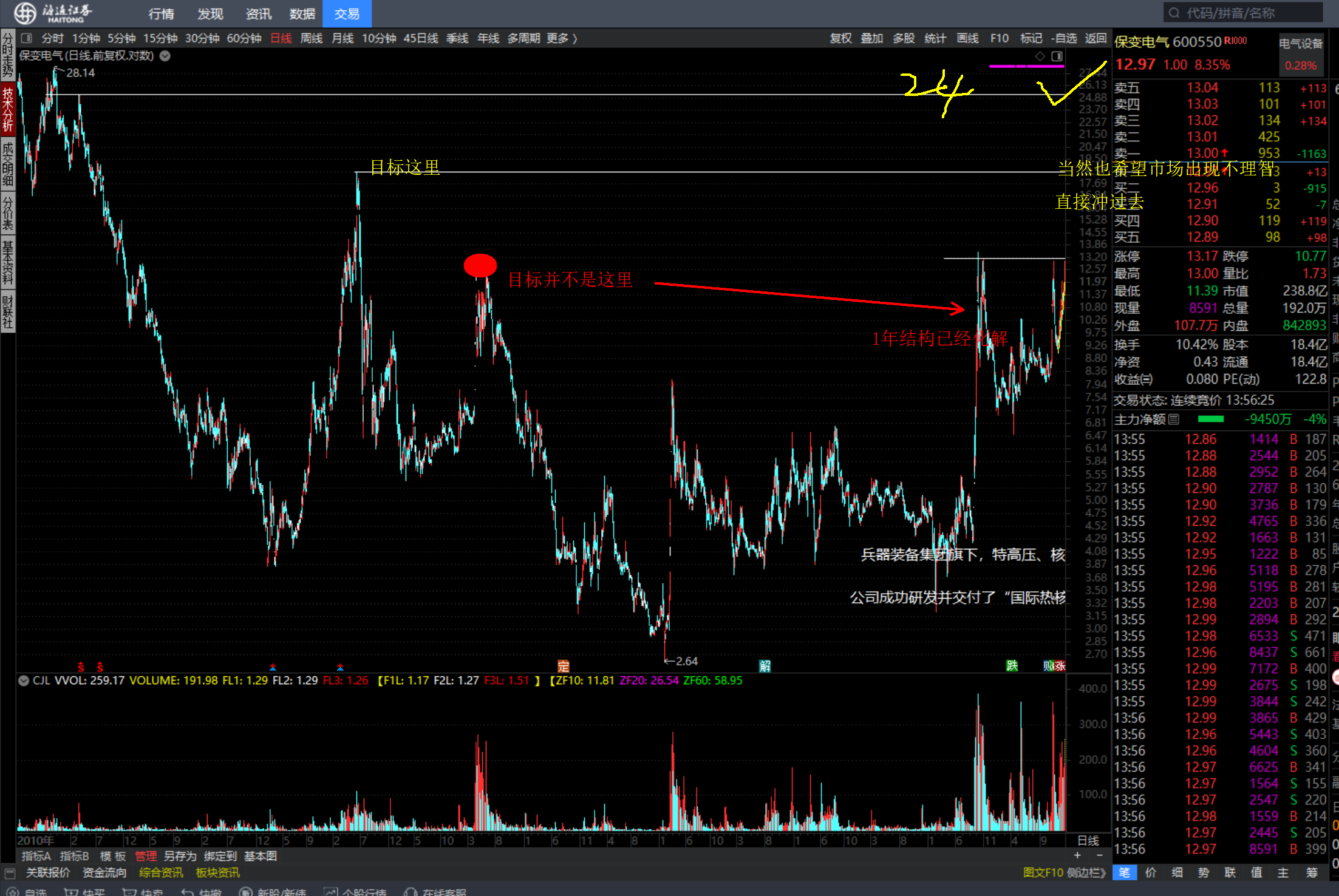
Task: Click the bottom-left info panel collapse icon
Action: click(10, 873)
